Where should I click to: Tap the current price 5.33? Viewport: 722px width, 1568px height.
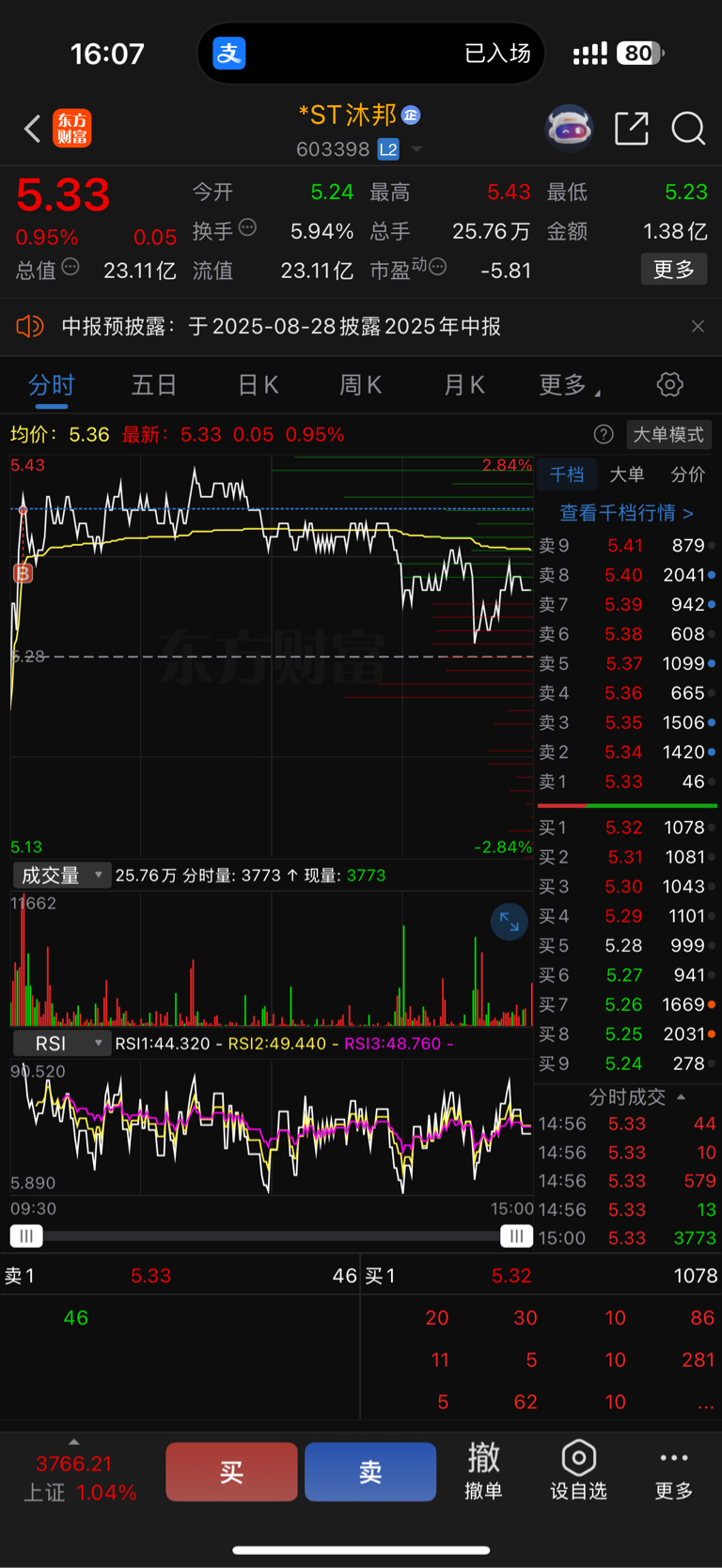[x=63, y=195]
